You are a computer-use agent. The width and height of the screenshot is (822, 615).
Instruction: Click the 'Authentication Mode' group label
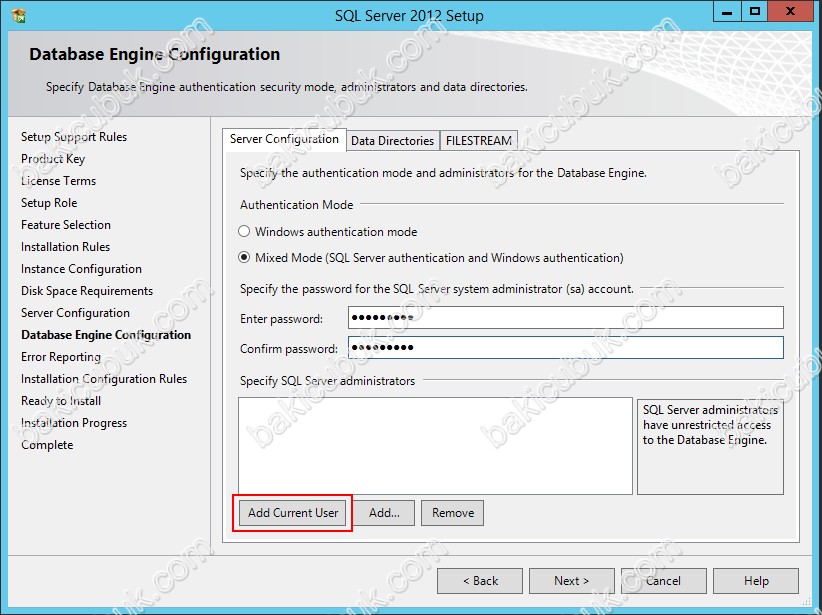(x=297, y=205)
